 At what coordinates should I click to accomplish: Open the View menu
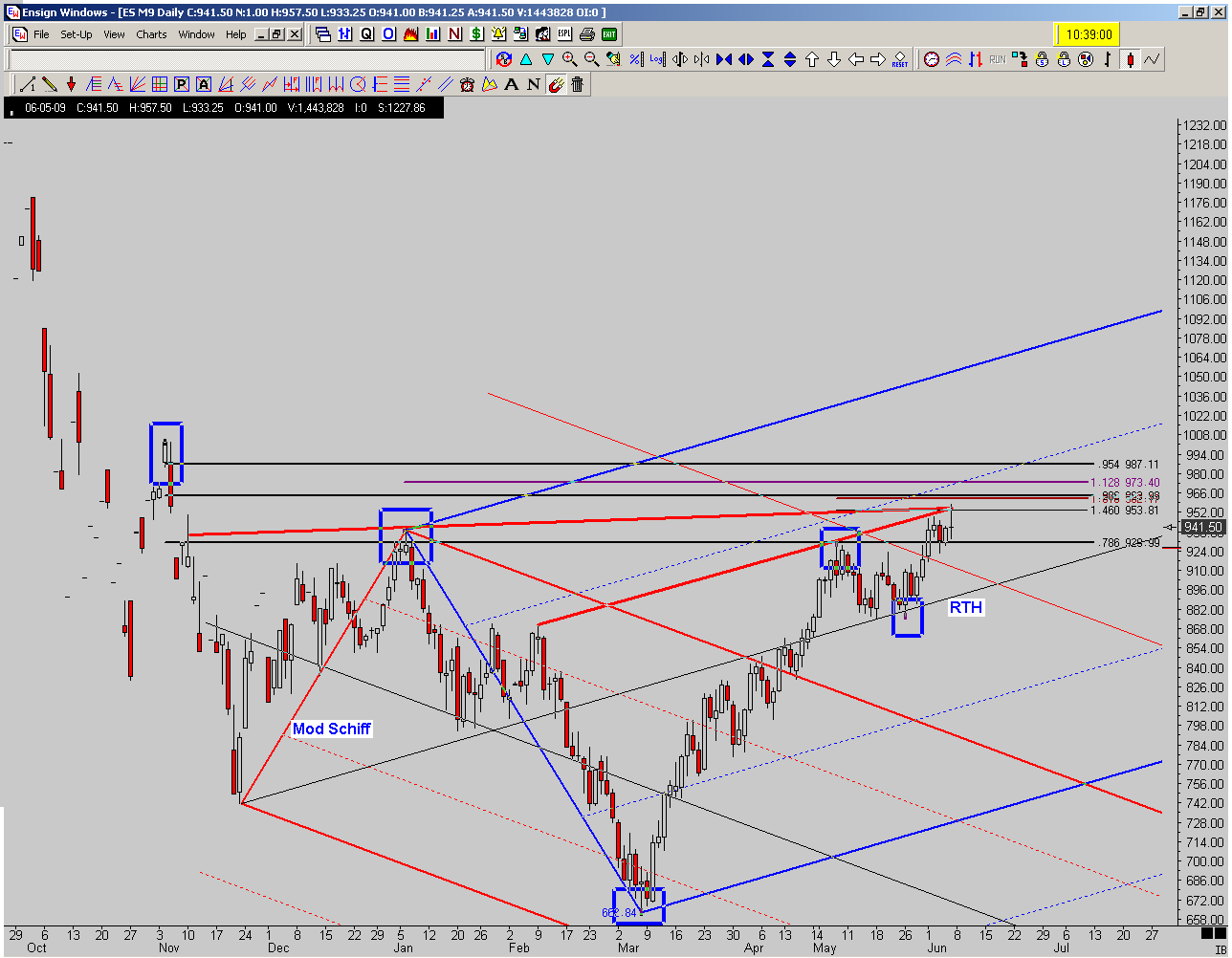114,34
